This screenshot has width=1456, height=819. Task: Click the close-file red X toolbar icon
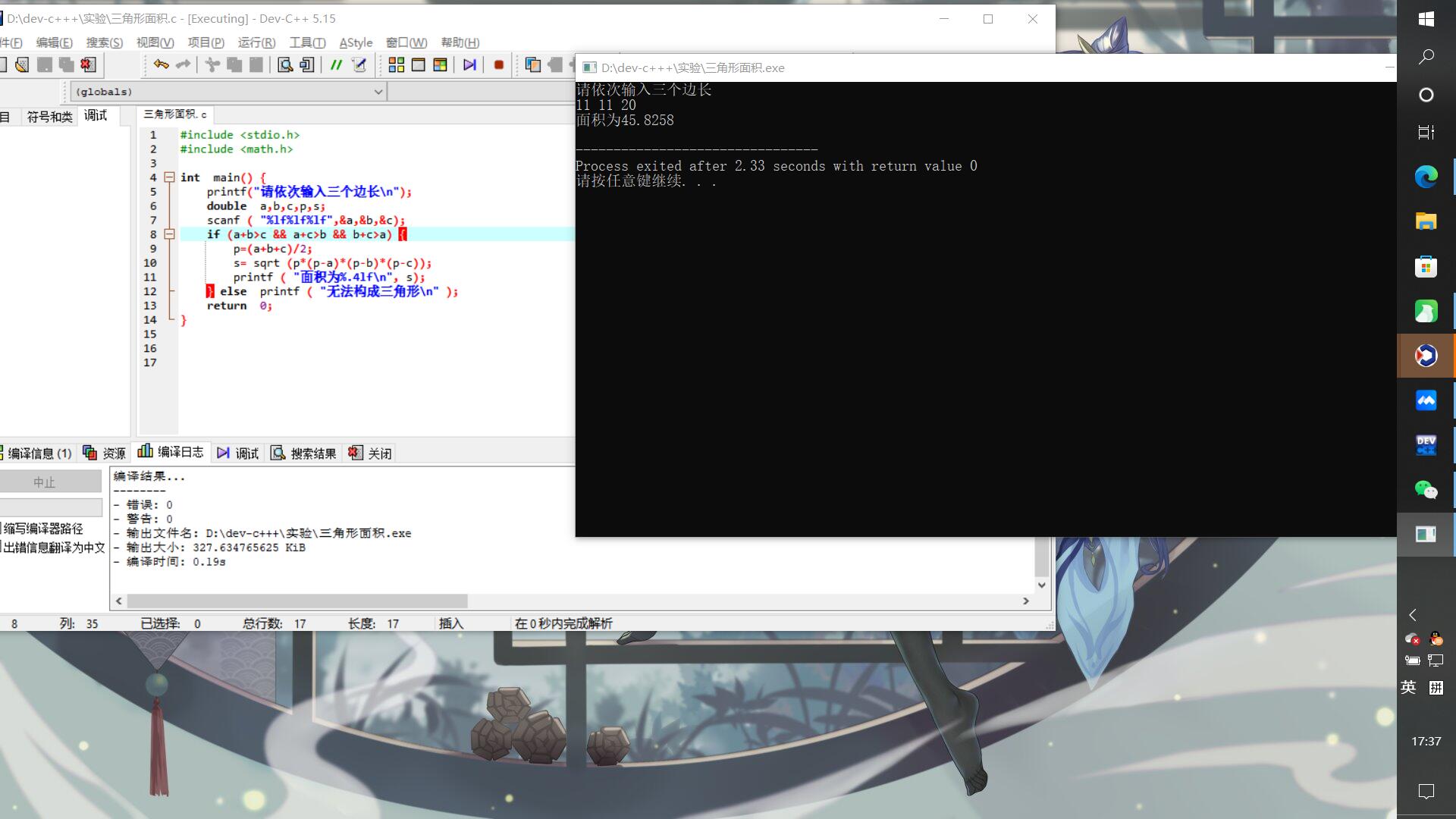[89, 64]
